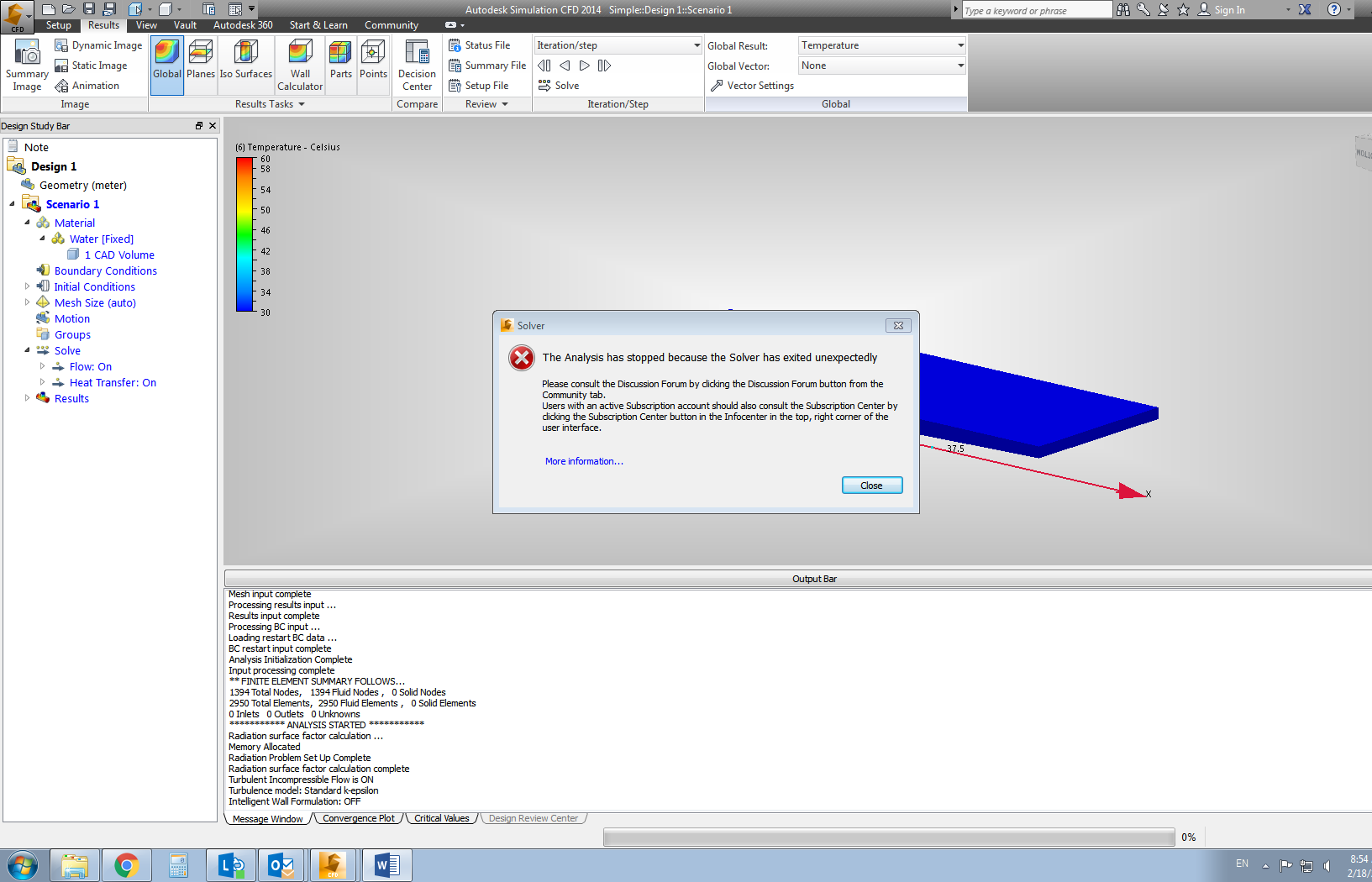Expand the Initial Conditions node

(x=28, y=286)
